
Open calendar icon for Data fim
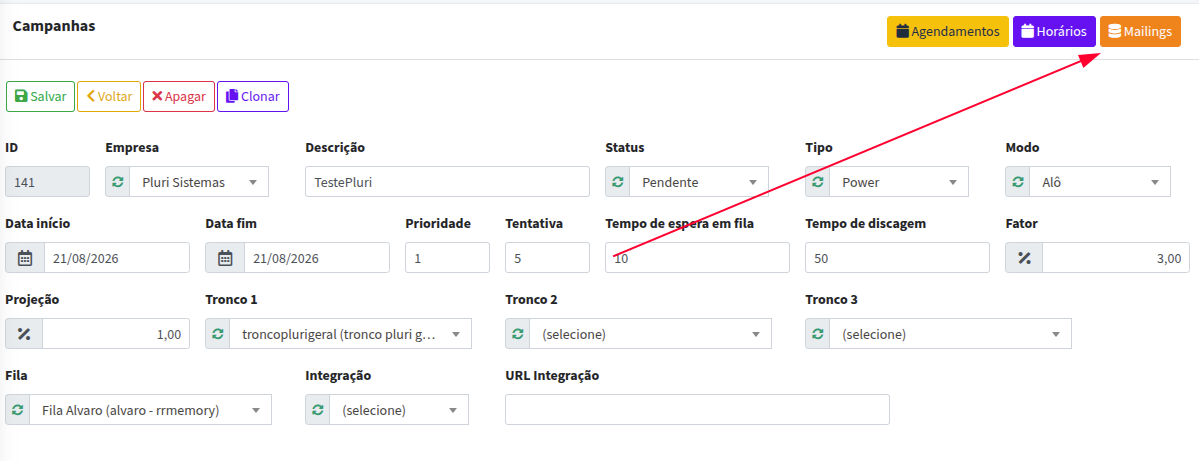click(x=225, y=258)
